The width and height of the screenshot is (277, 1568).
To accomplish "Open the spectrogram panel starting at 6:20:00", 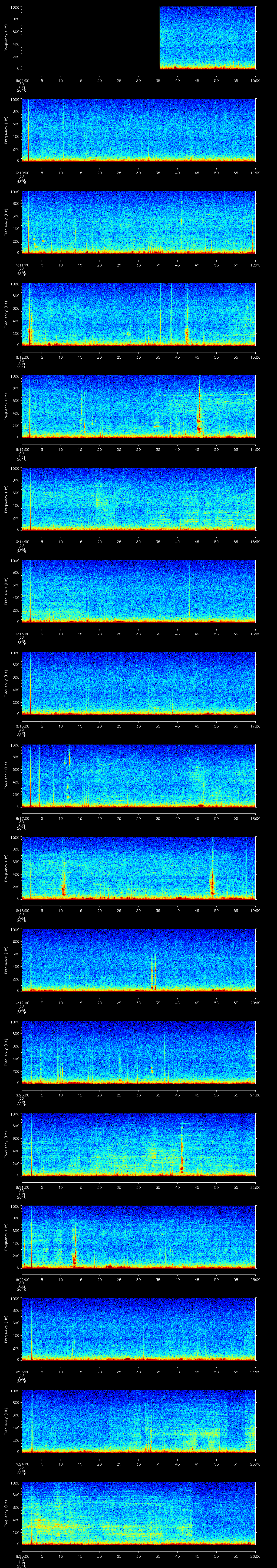I will (139, 1052).
